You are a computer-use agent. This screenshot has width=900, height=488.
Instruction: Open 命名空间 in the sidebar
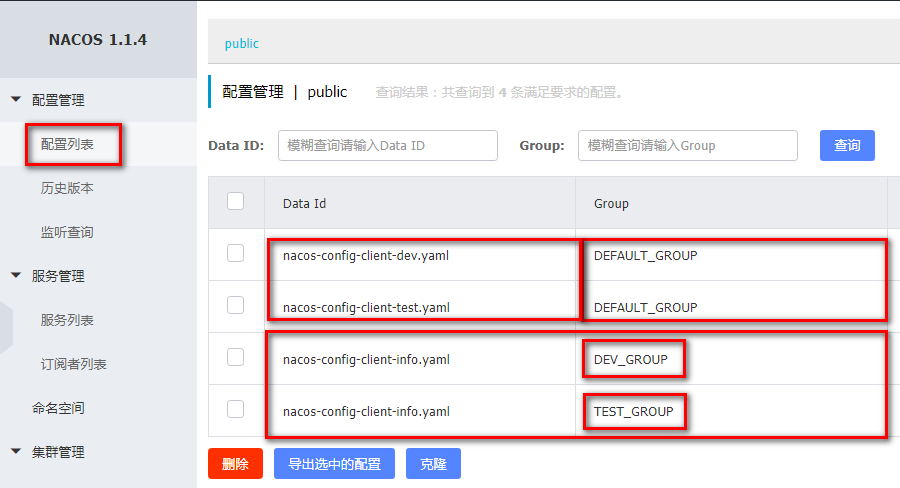(58, 408)
